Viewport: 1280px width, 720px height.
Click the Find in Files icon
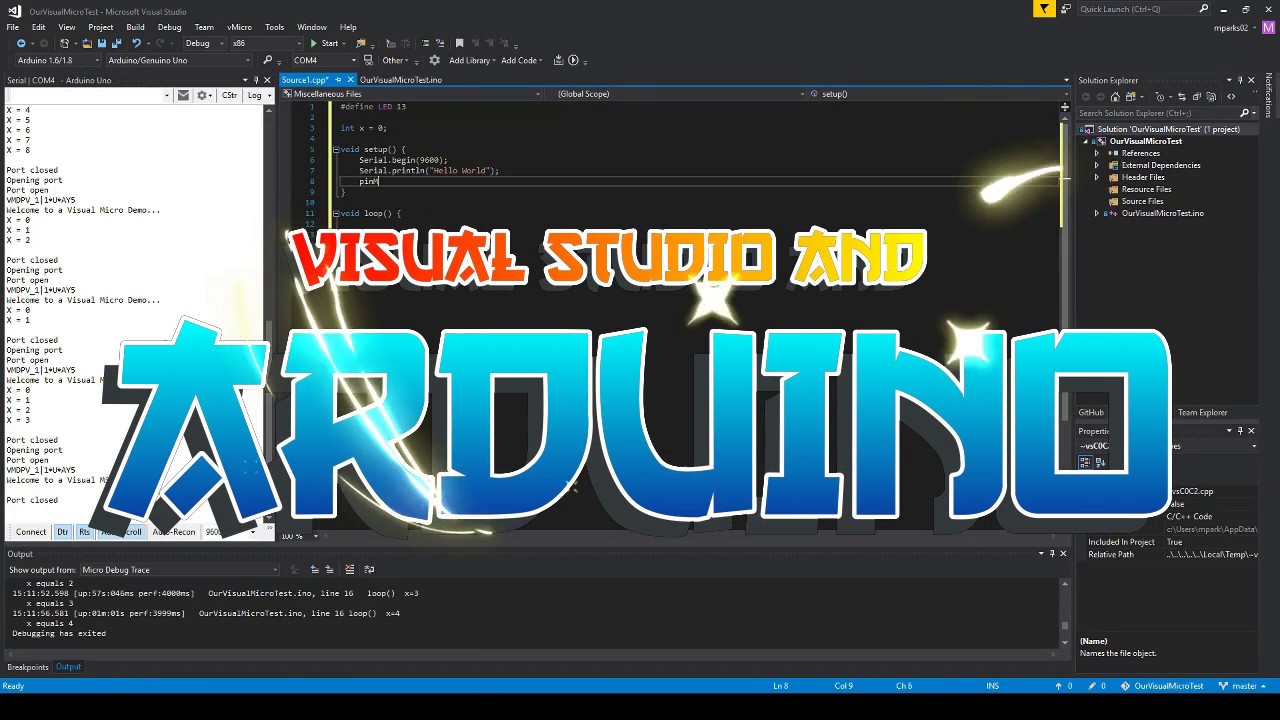coord(361,43)
